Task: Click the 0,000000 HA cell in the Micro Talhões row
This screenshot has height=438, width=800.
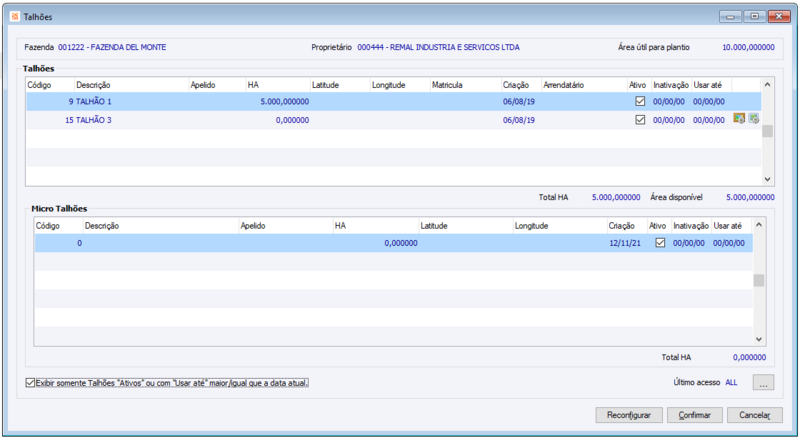Action: 401,243
